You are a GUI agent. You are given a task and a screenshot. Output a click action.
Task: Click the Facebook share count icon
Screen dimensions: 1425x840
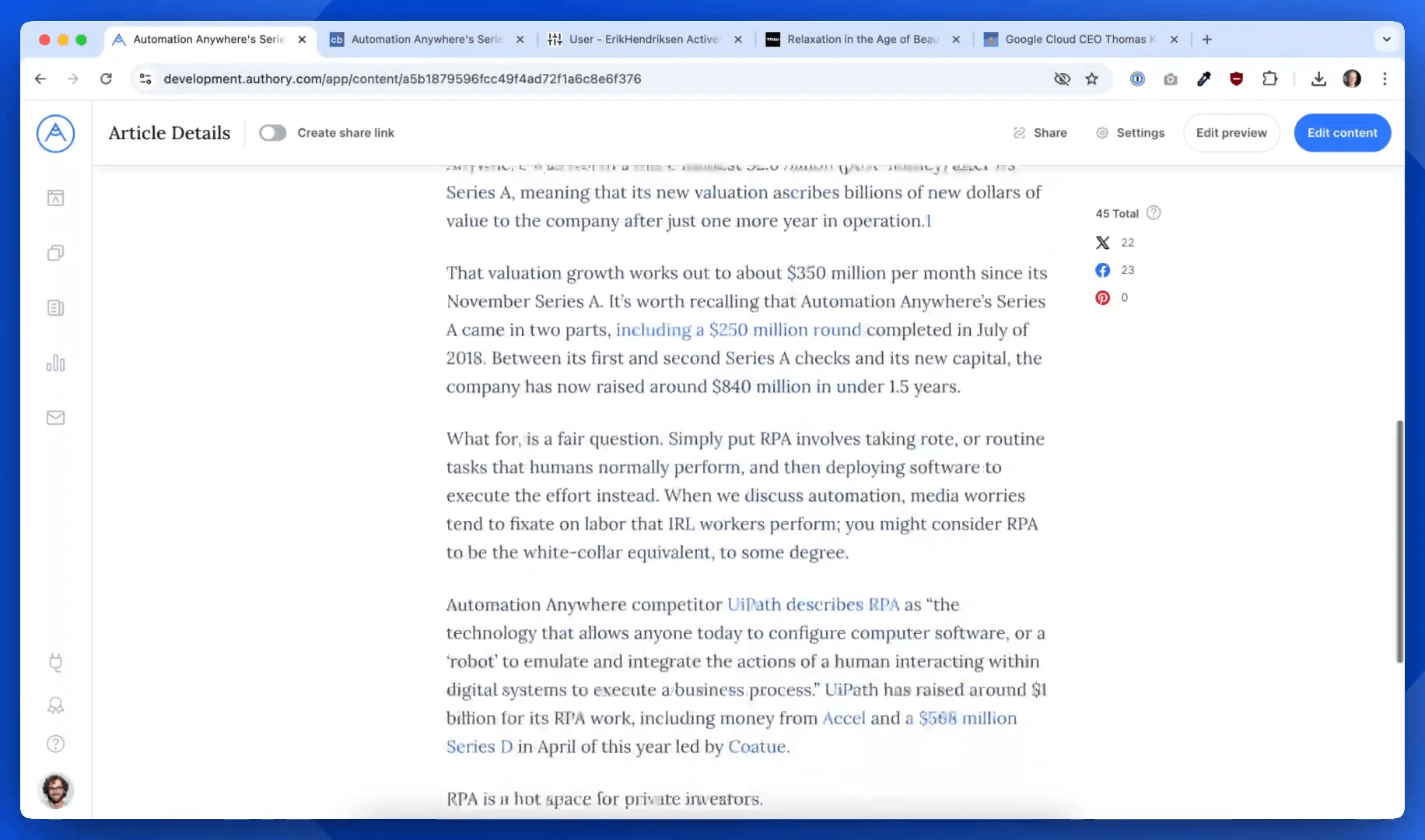coord(1102,270)
